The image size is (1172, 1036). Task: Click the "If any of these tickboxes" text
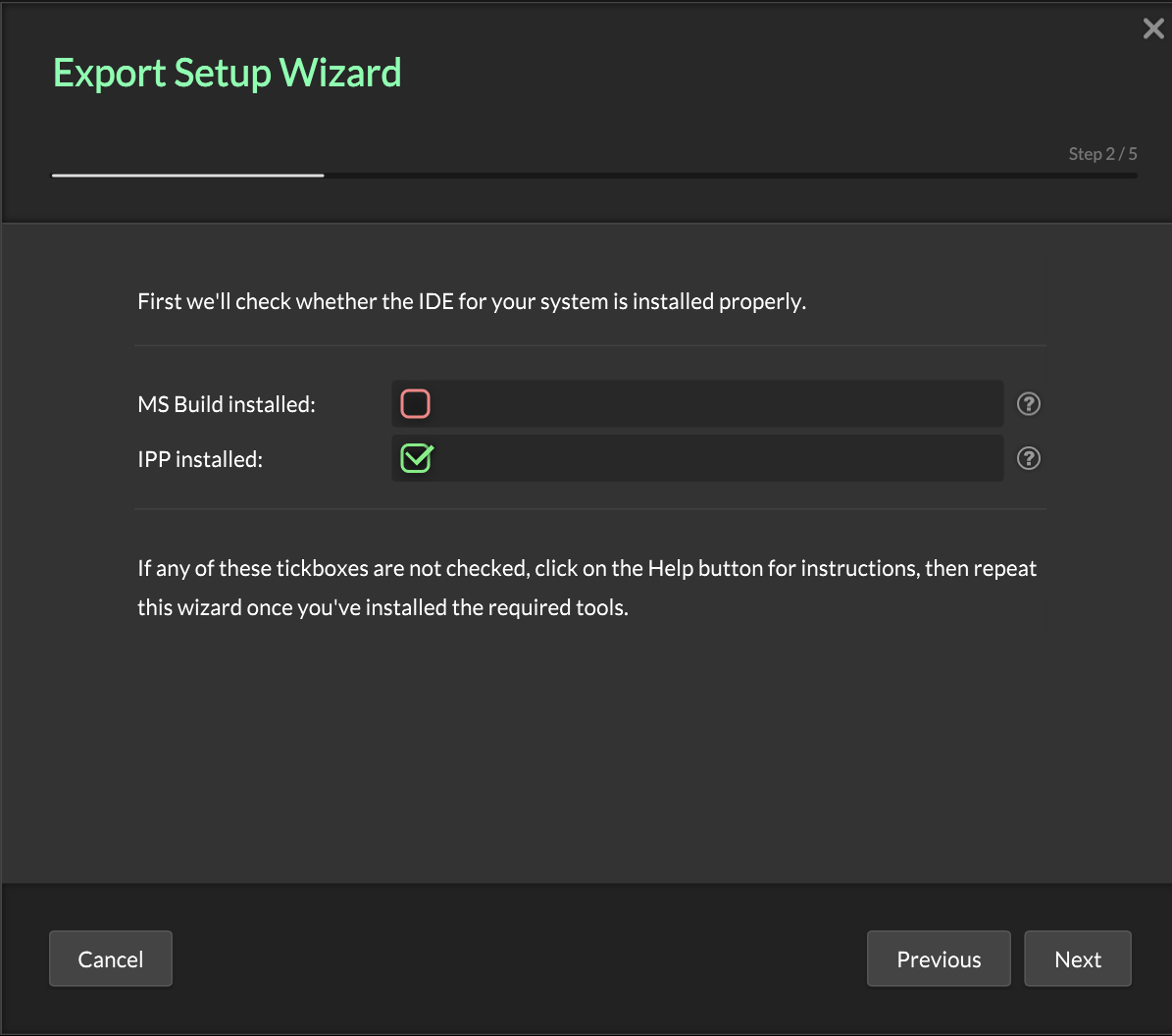[x=586, y=568]
